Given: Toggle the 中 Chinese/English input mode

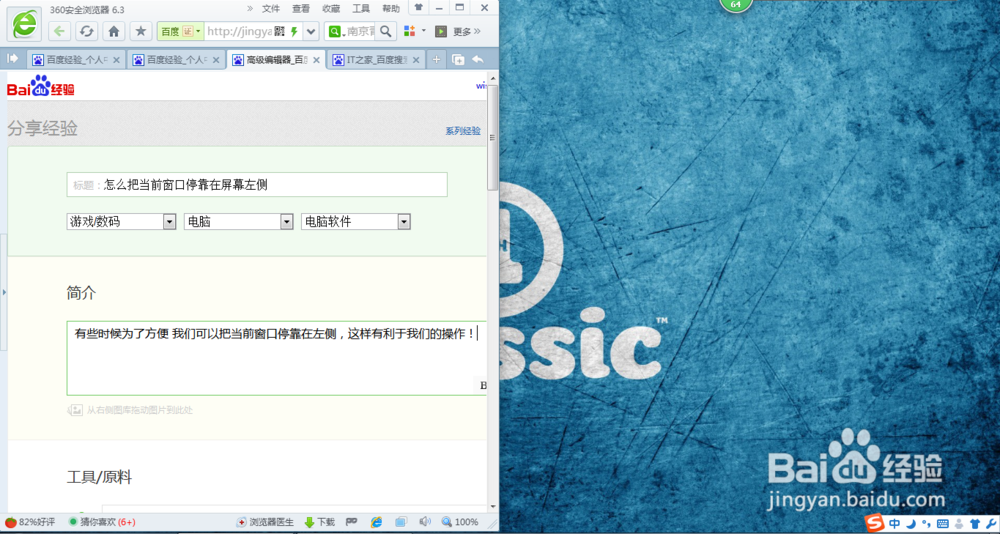Looking at the screenshot, I should tap(895, 524).
